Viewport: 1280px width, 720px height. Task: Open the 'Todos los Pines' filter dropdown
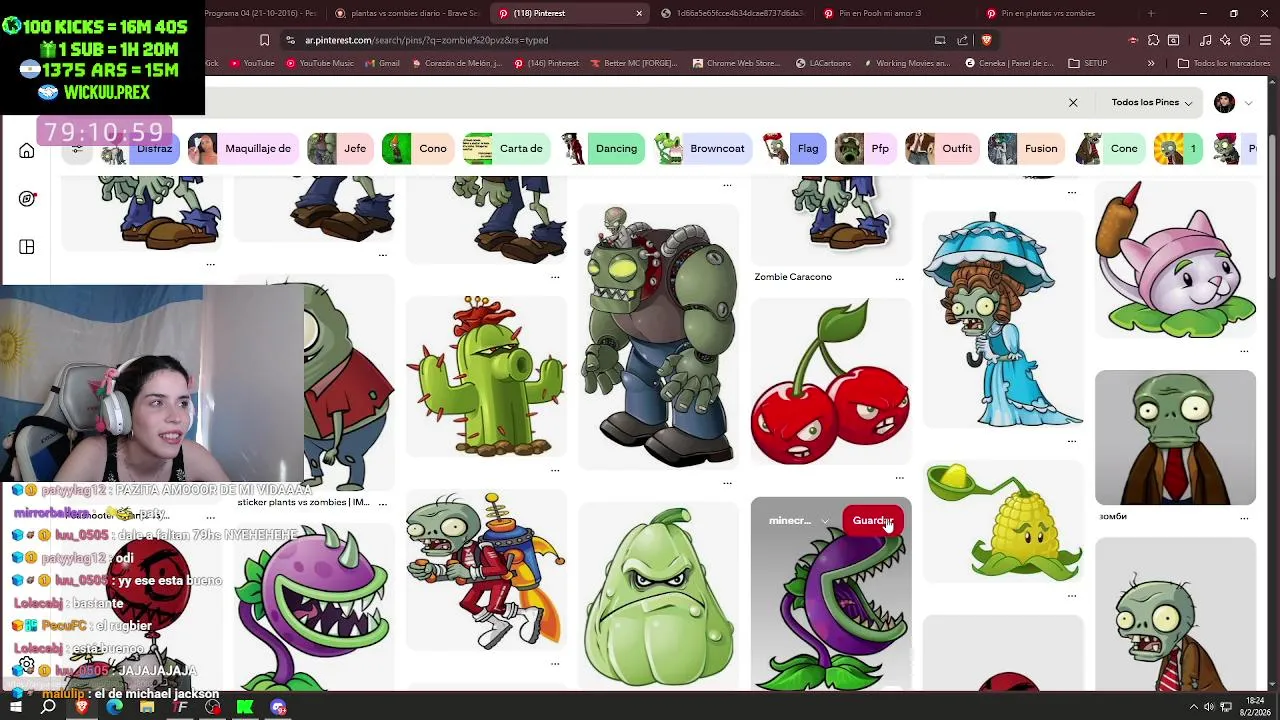1151,102
